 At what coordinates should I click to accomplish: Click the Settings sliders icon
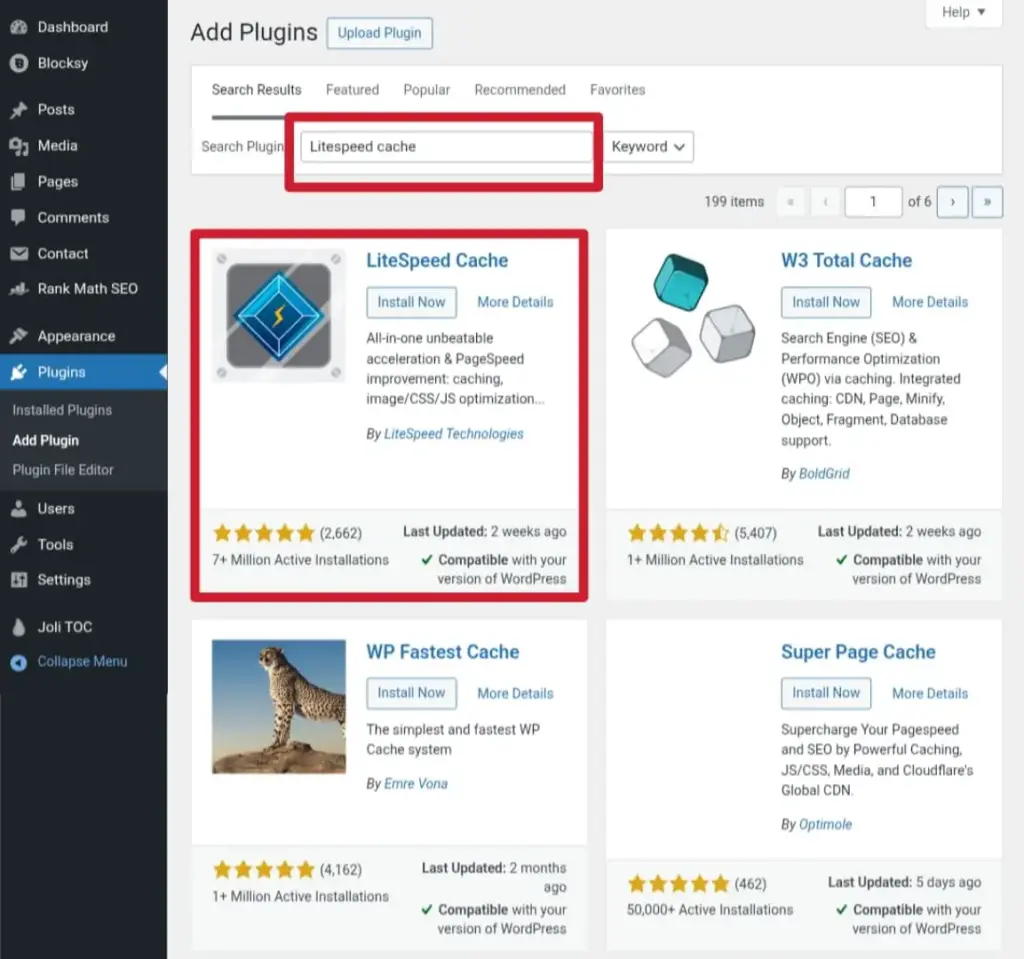pyautogui.click(x=19, y=579)
